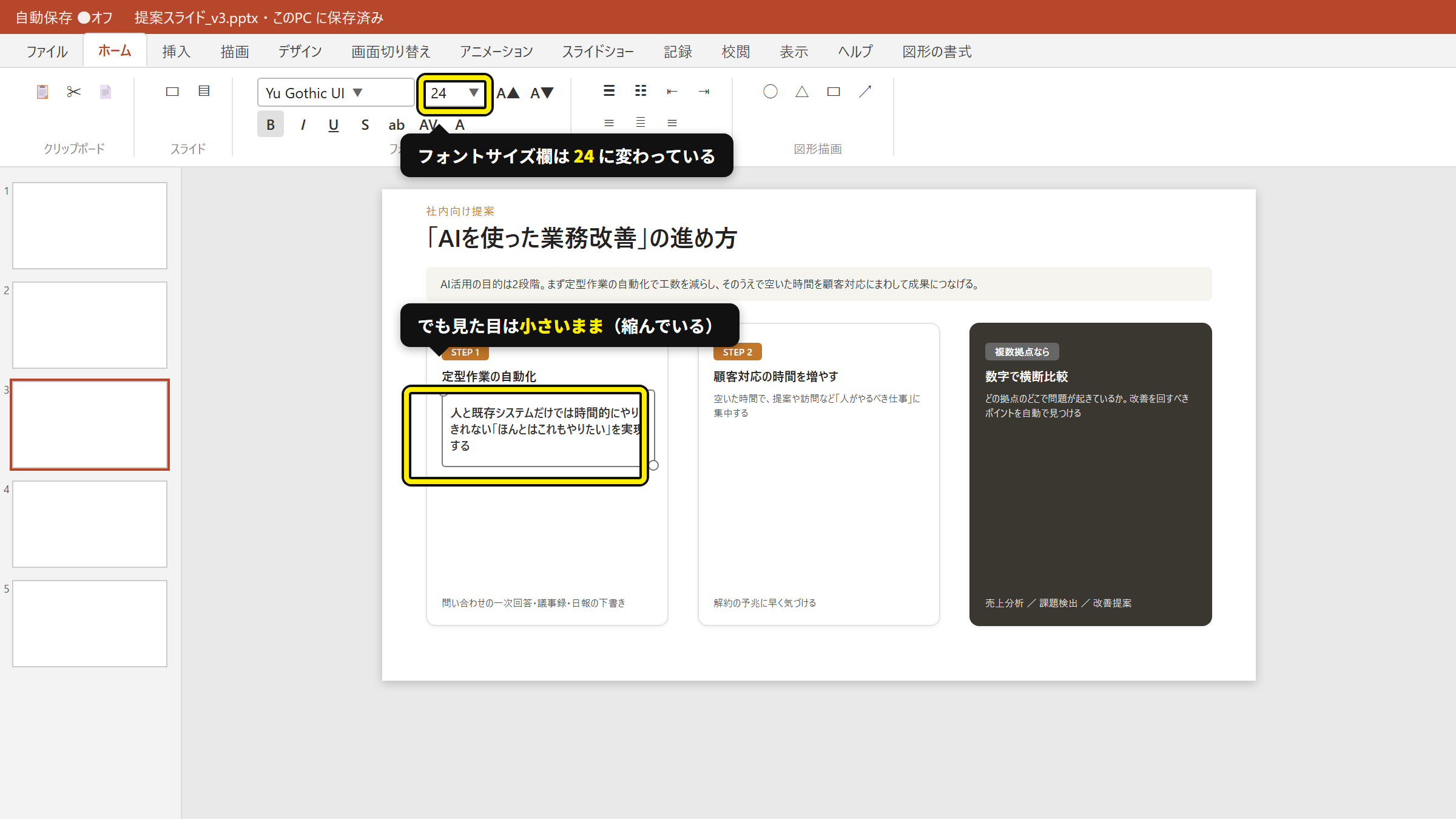Open the Yu Gothic UI font dropdown

pos(335,93)
